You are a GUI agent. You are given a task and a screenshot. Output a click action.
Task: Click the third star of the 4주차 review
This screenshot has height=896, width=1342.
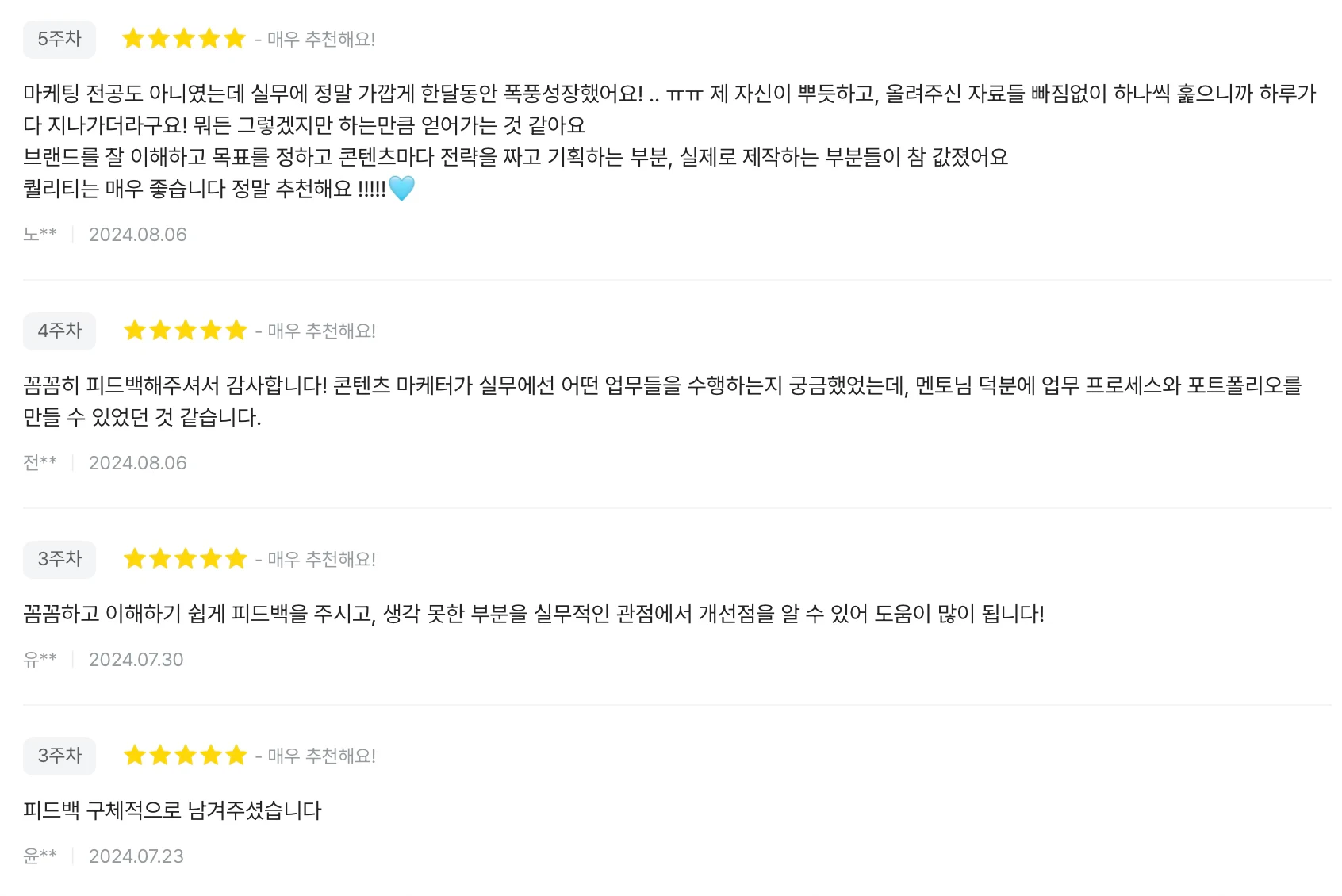point(186,330)
